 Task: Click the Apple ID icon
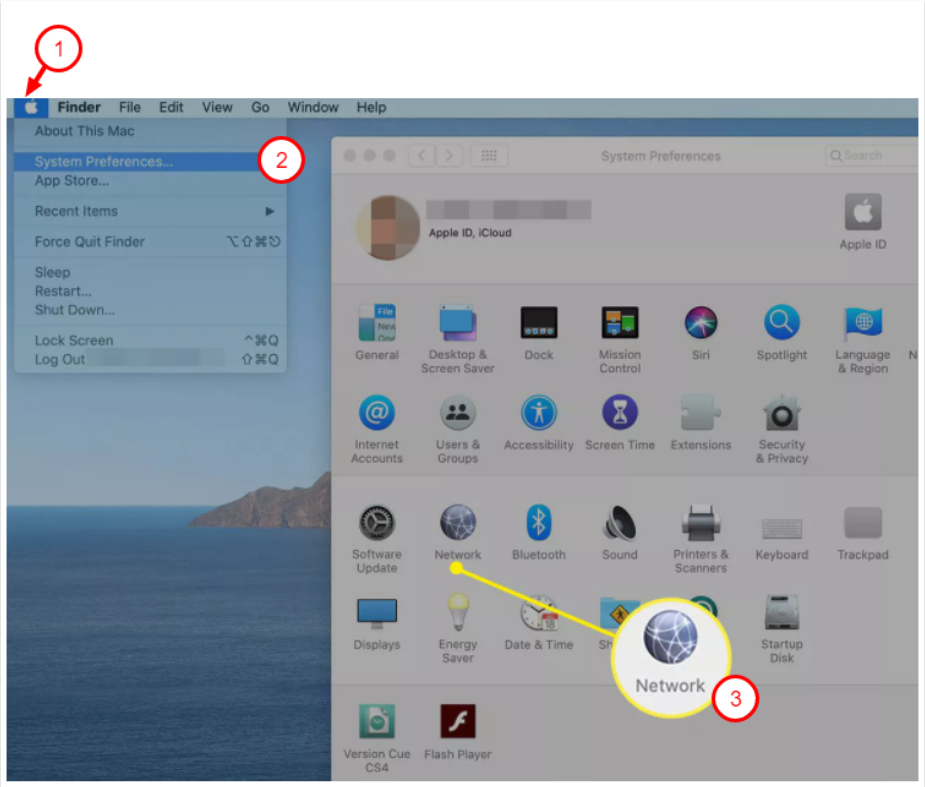tap(863, 211)
